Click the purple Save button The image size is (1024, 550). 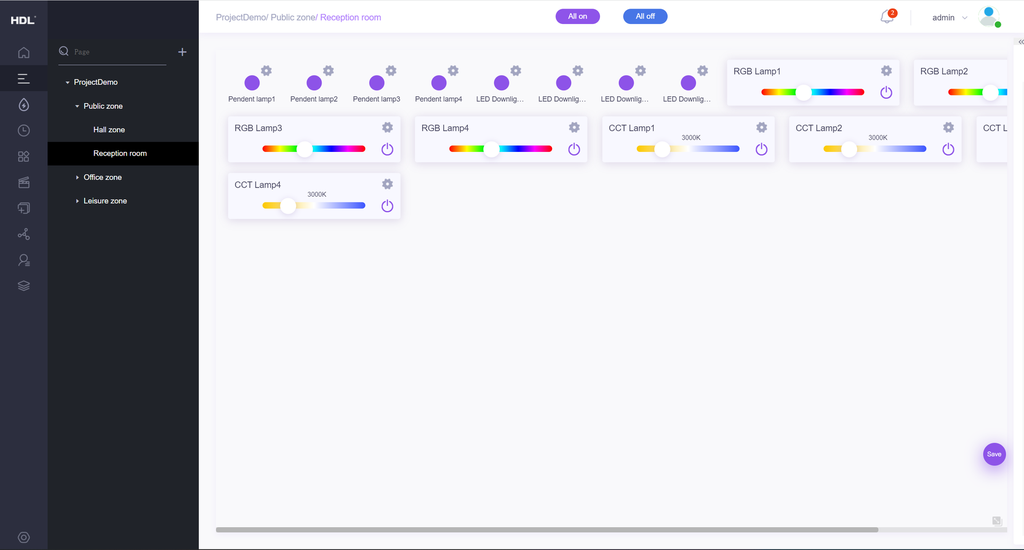click(x=993, y=454)
